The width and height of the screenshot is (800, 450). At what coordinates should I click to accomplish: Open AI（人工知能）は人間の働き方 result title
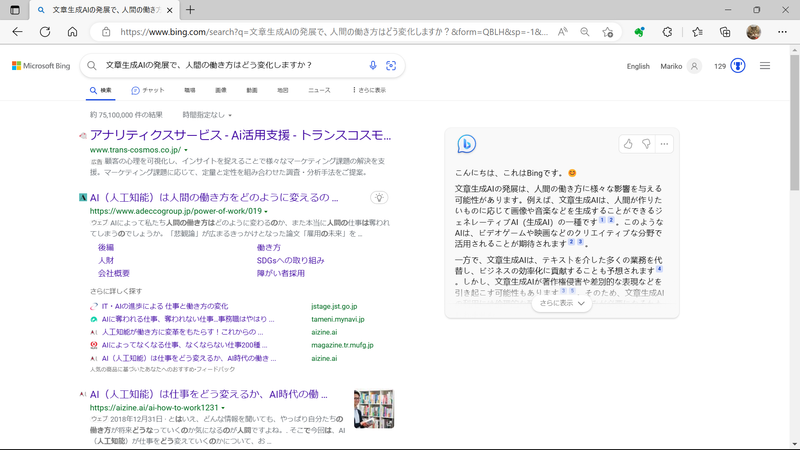pos(214,197)
